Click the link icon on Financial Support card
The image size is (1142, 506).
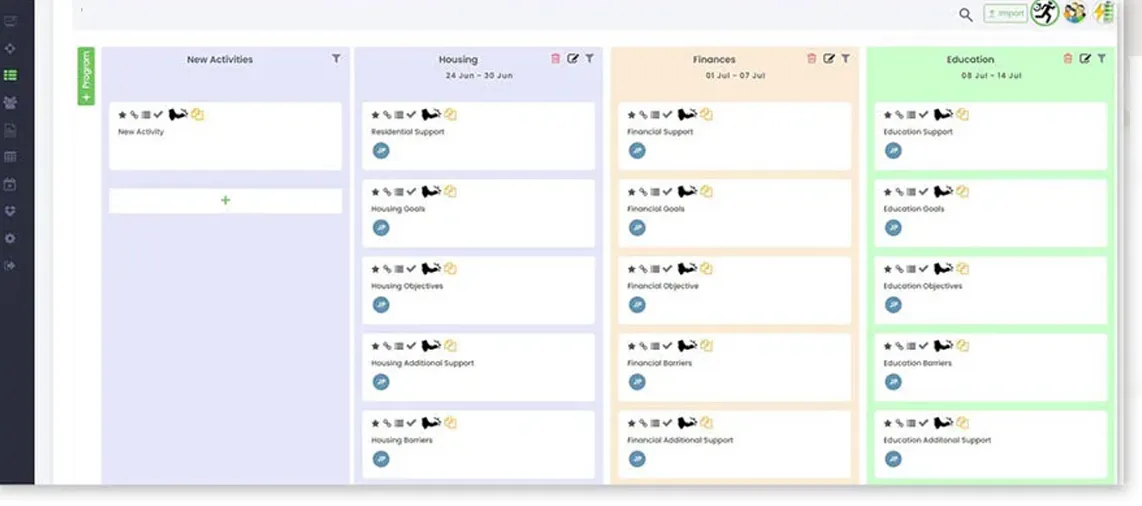point(643,115)
